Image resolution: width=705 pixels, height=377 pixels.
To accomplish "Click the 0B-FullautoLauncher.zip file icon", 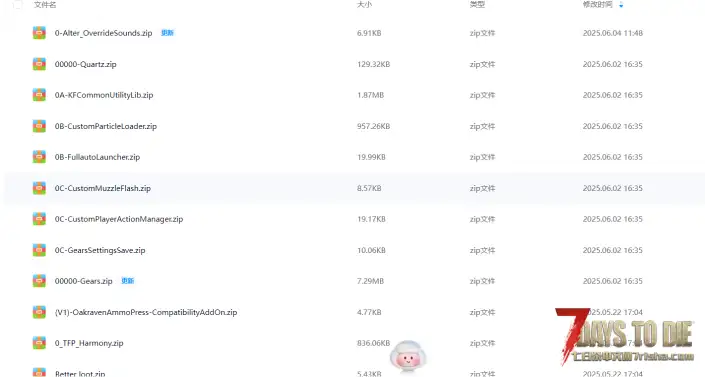I will click(x=39, y=157).
